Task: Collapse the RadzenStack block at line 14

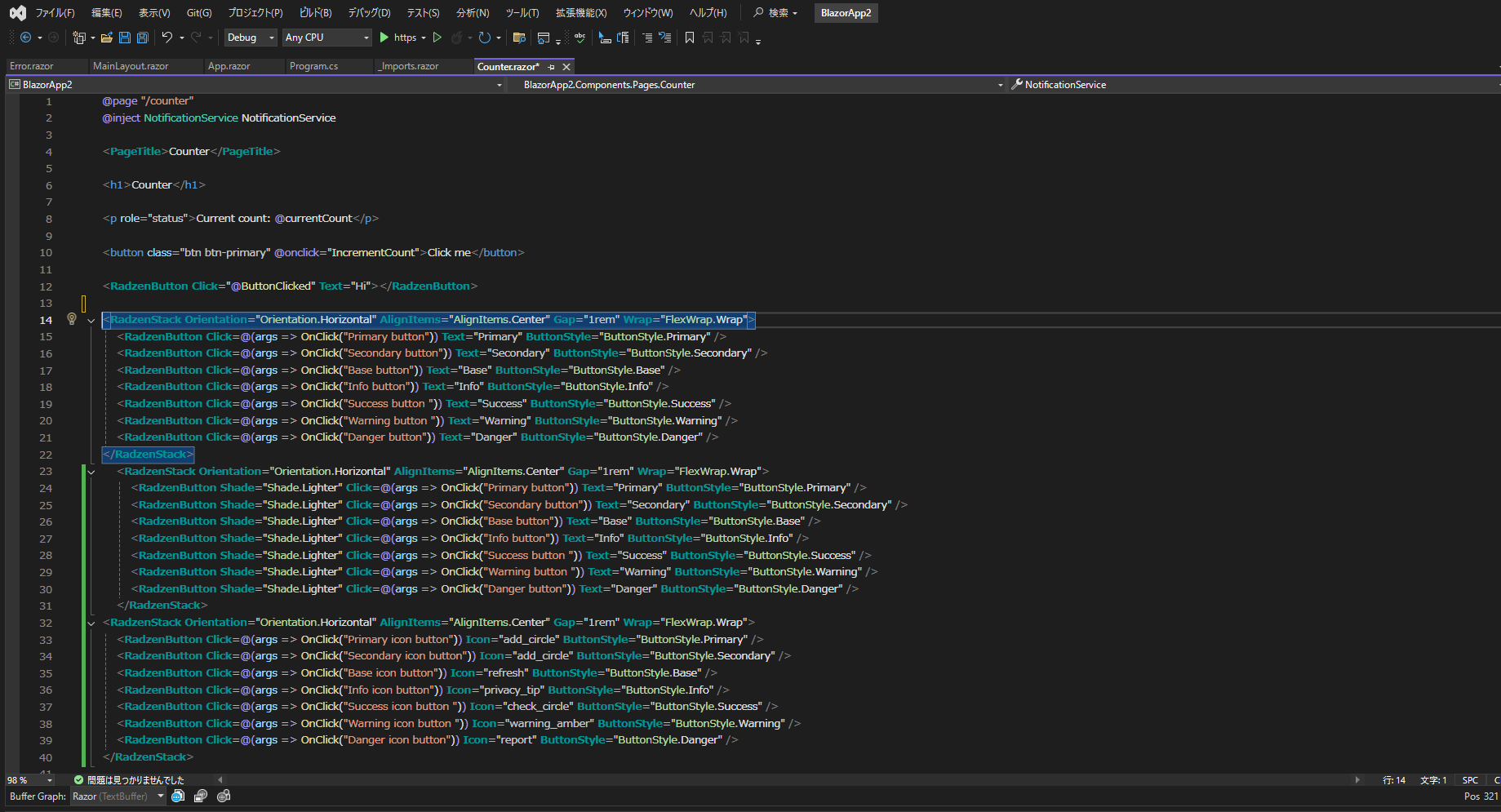Action: click(91, 320)
